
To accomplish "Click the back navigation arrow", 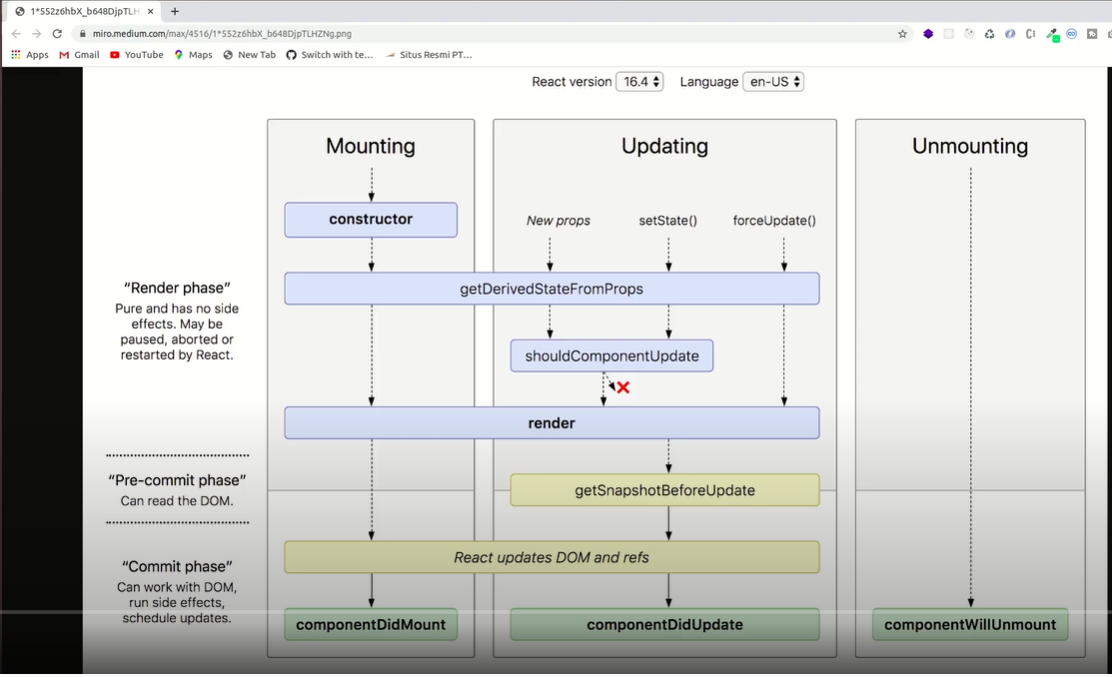I will (x=15, y=33).
